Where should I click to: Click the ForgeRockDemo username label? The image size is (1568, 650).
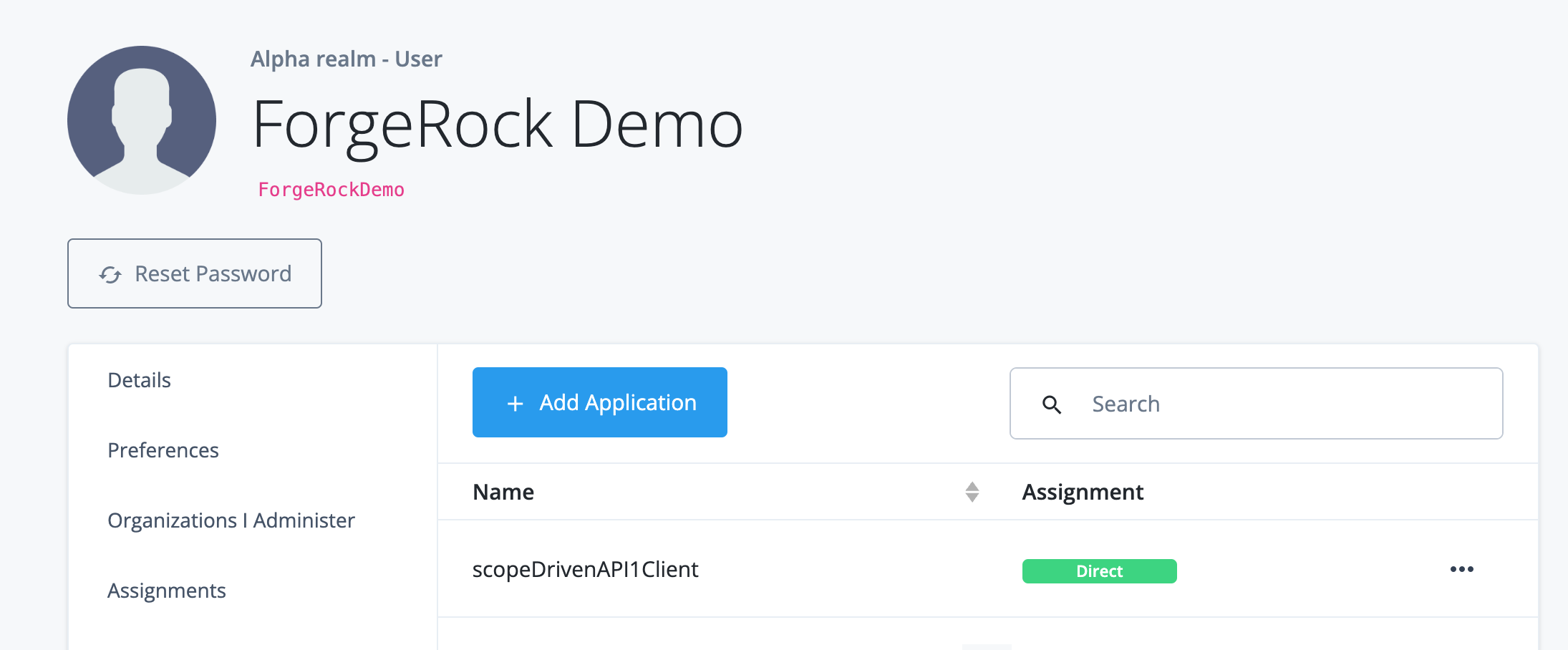tap(331, 190)
